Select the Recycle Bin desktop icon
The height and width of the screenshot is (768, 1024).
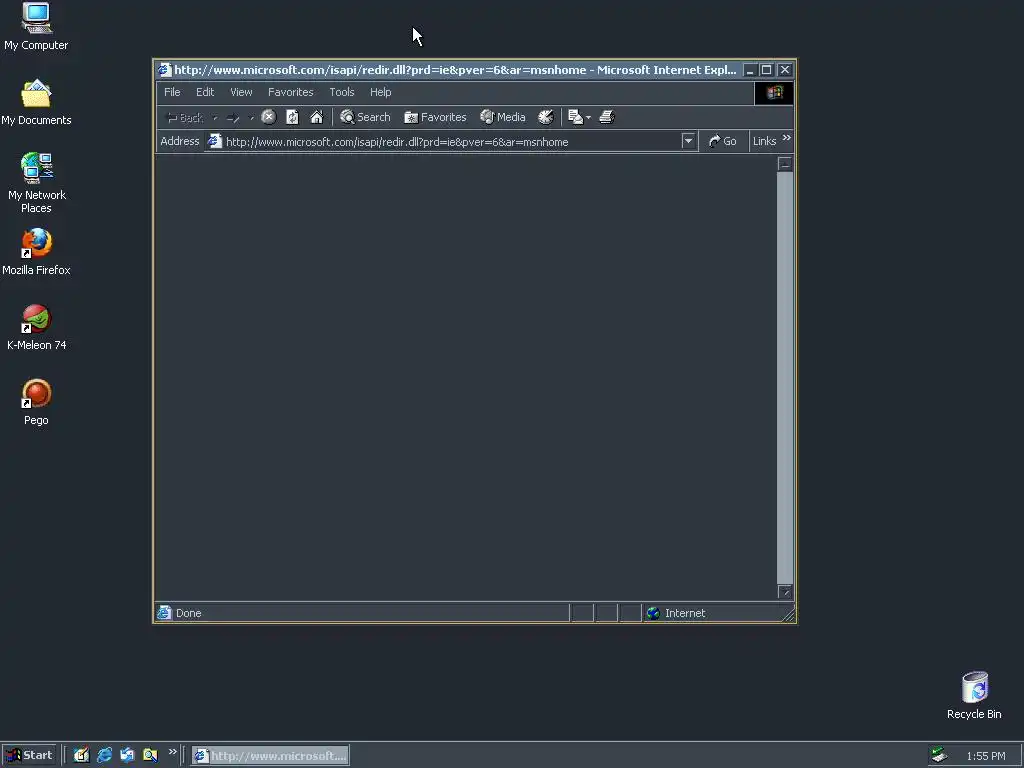[x=974, y=696]
